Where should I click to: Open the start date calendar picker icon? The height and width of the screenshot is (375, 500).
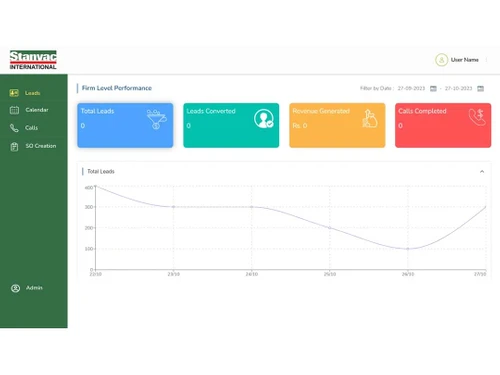point(433,88)
